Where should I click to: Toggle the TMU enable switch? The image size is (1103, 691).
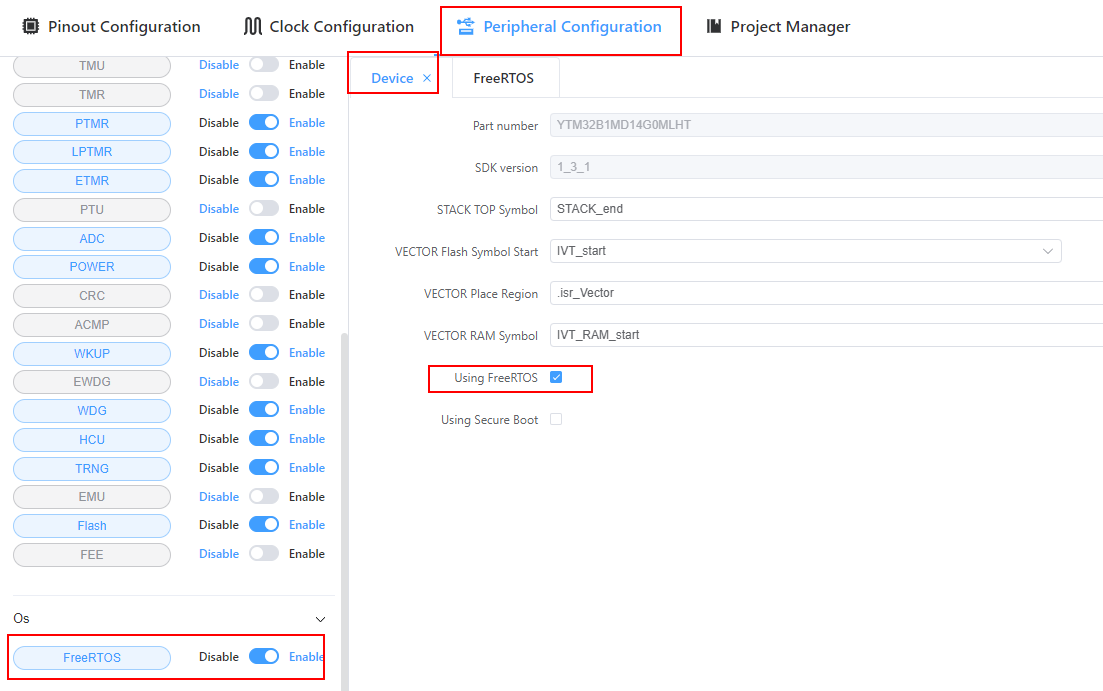pos(264,65)
